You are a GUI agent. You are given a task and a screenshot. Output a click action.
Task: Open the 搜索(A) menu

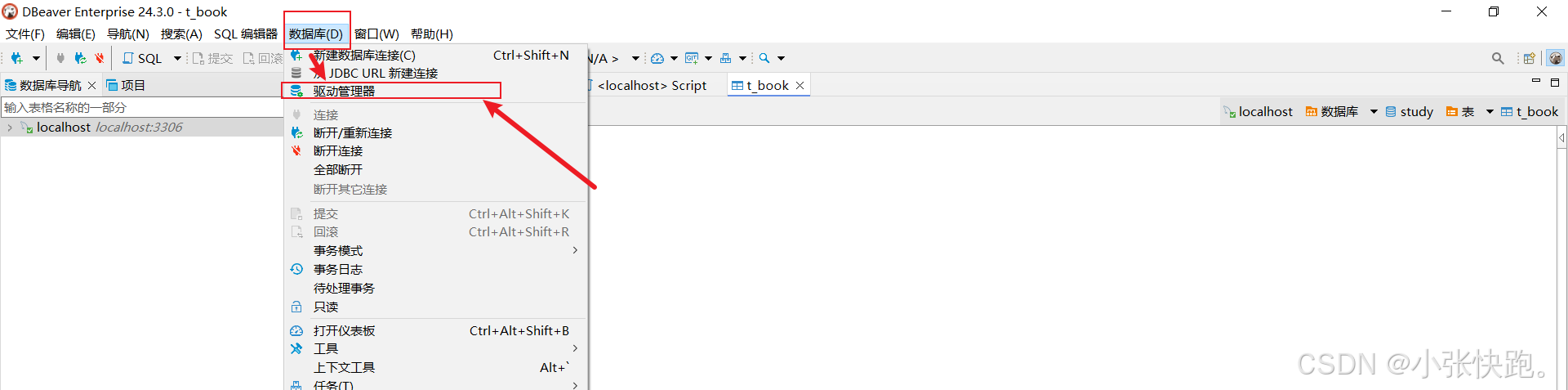[181, 34]
